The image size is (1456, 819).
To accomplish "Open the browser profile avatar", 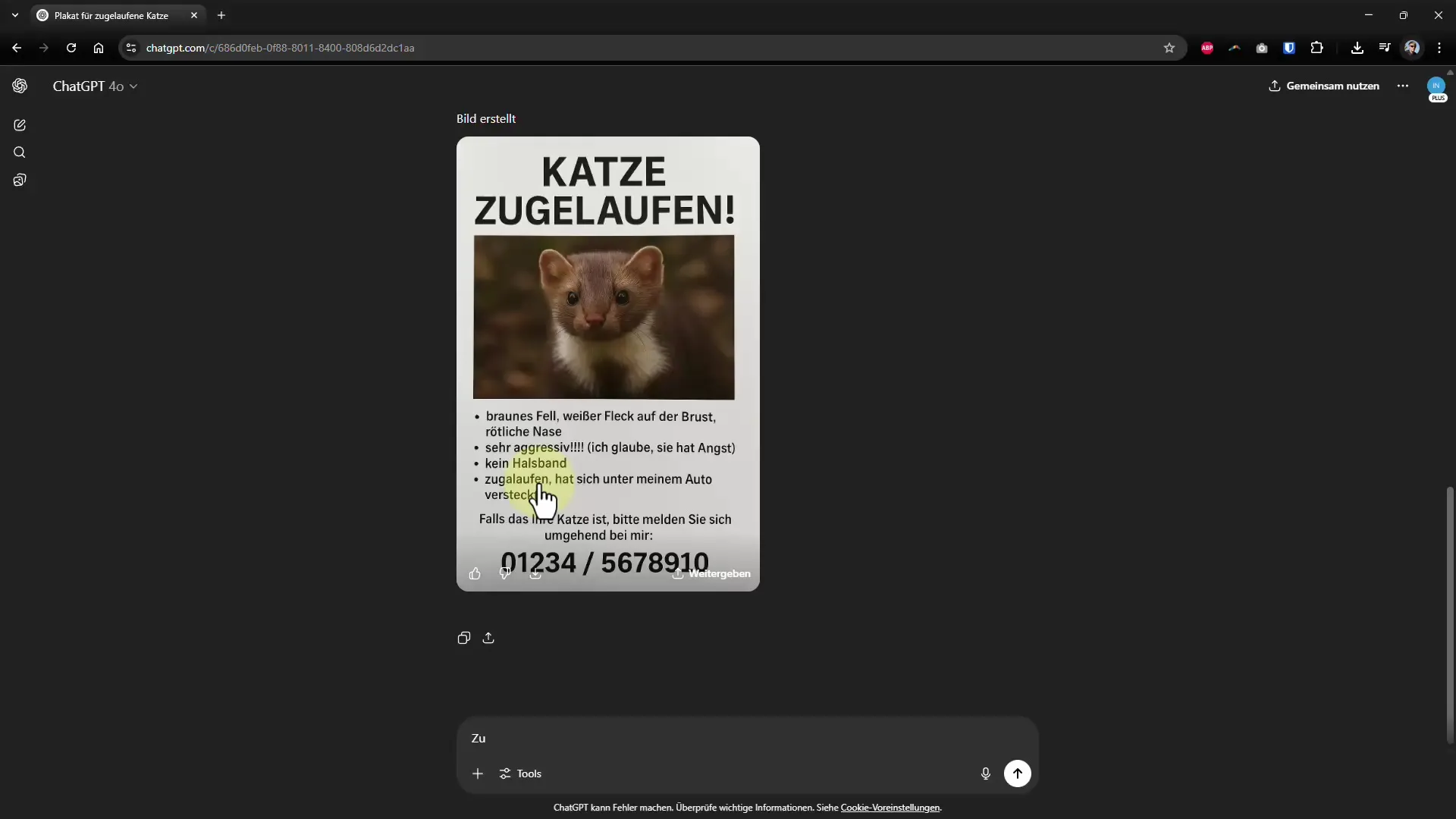I will (1412, 48).
